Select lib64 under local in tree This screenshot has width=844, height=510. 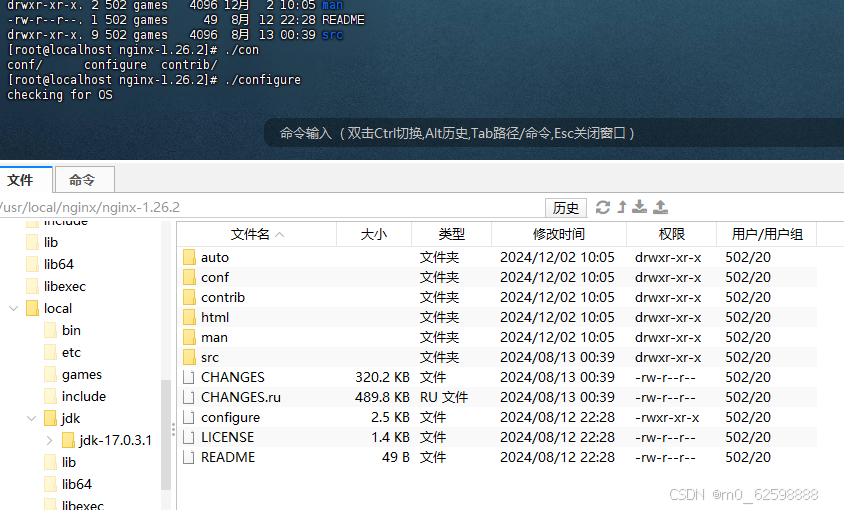[76, 484]
